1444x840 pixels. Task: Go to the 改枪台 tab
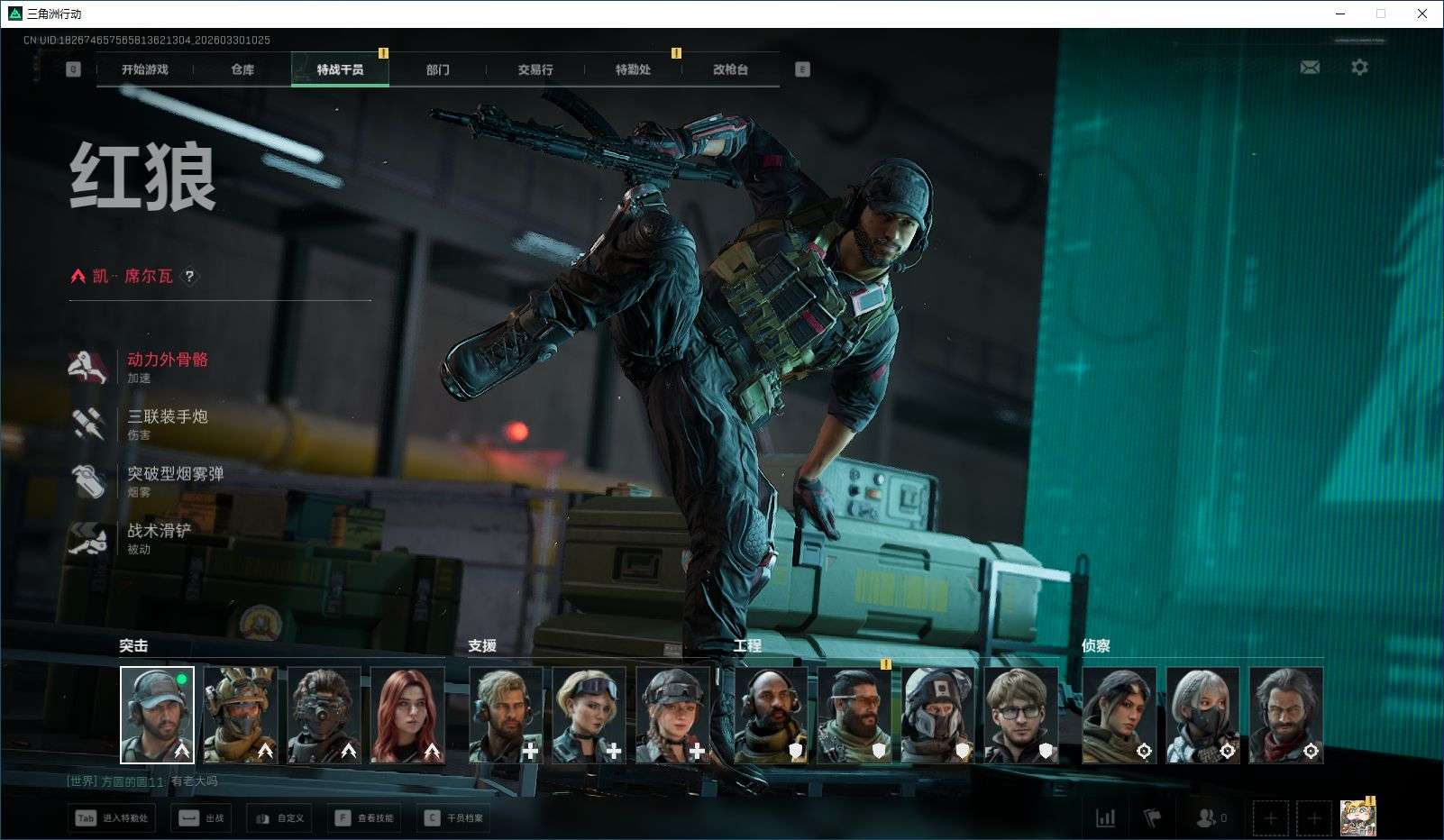pos(730,69)
